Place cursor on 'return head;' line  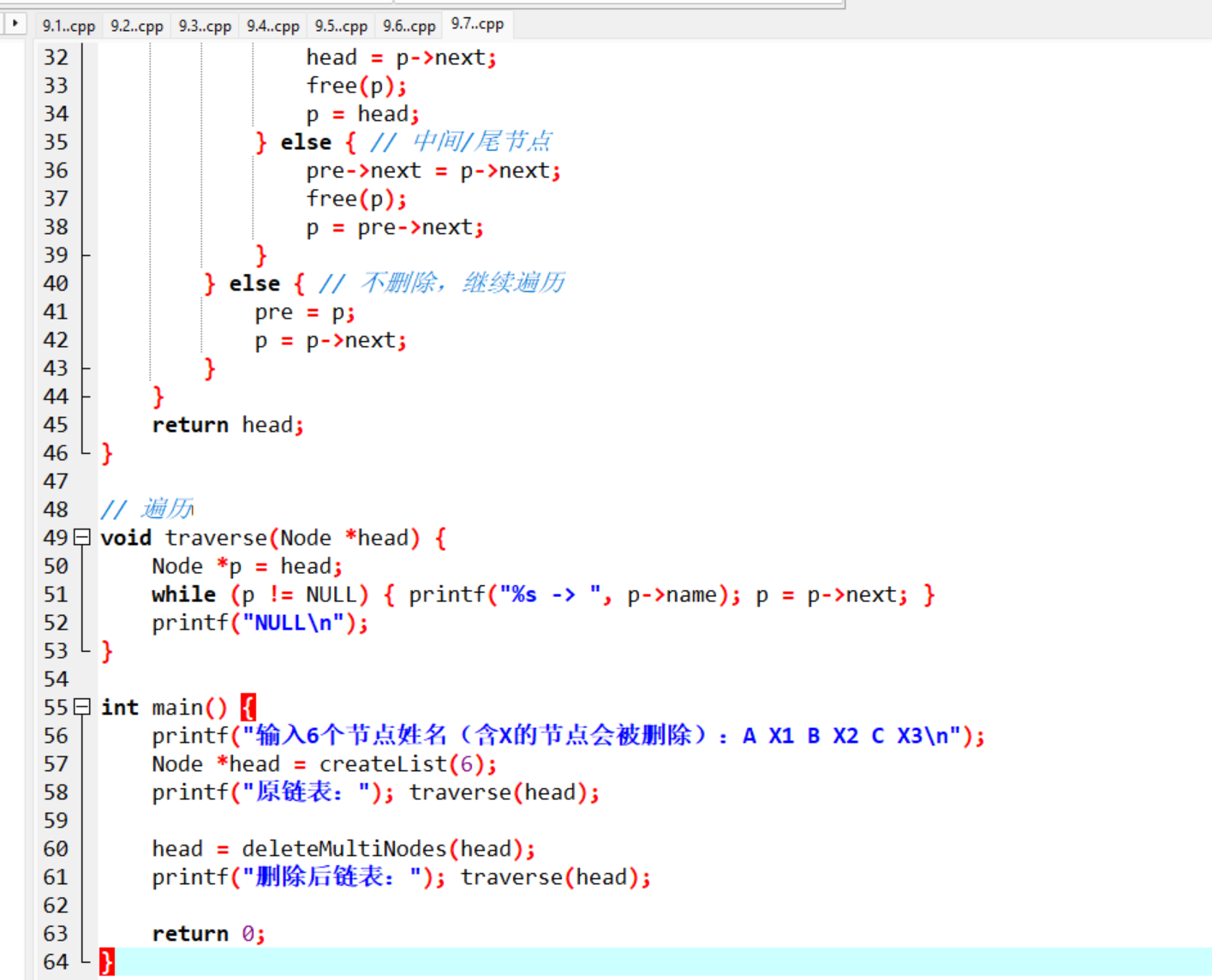(228, 425)
